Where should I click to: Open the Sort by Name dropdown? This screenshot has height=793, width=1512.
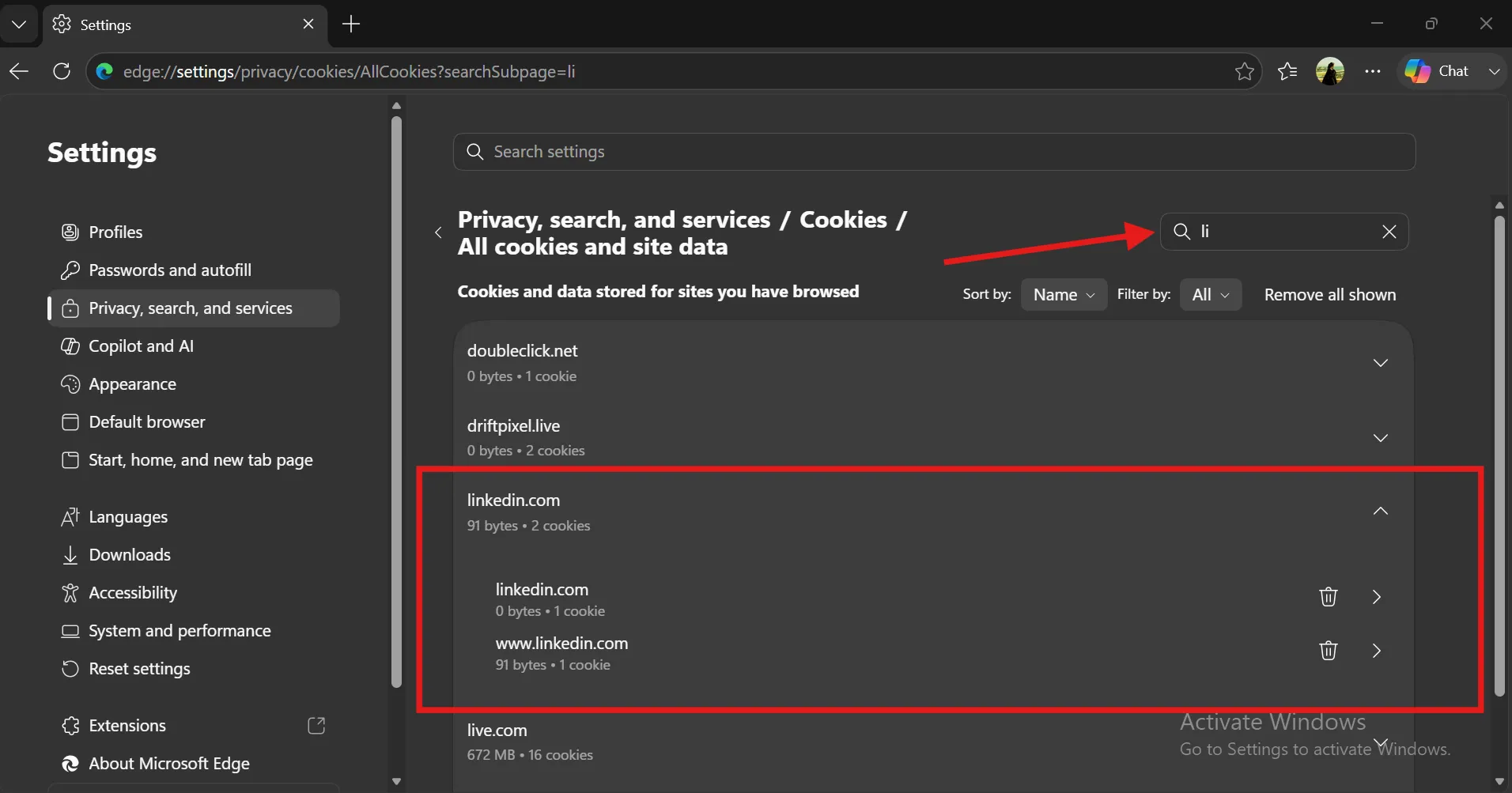point(1064,295)
